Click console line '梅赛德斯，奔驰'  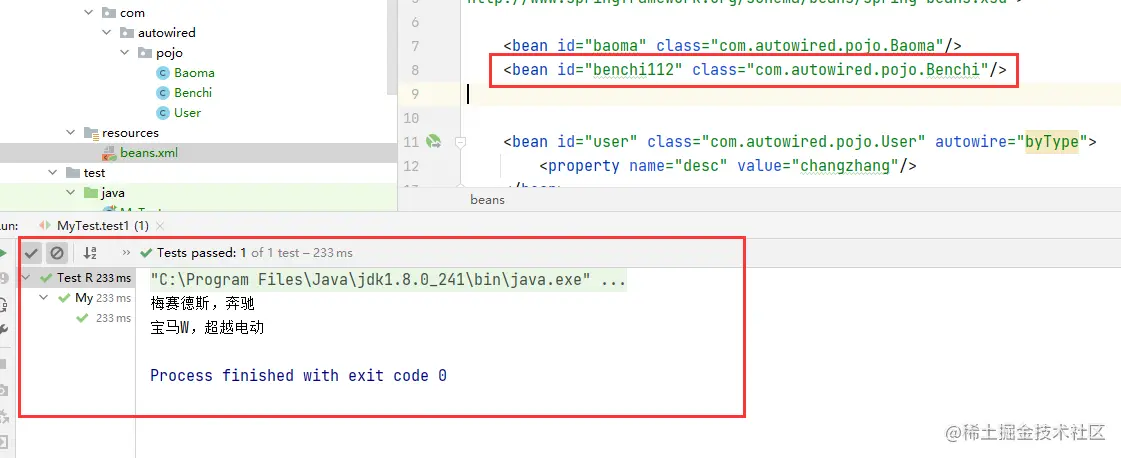[x=202, y=304]
